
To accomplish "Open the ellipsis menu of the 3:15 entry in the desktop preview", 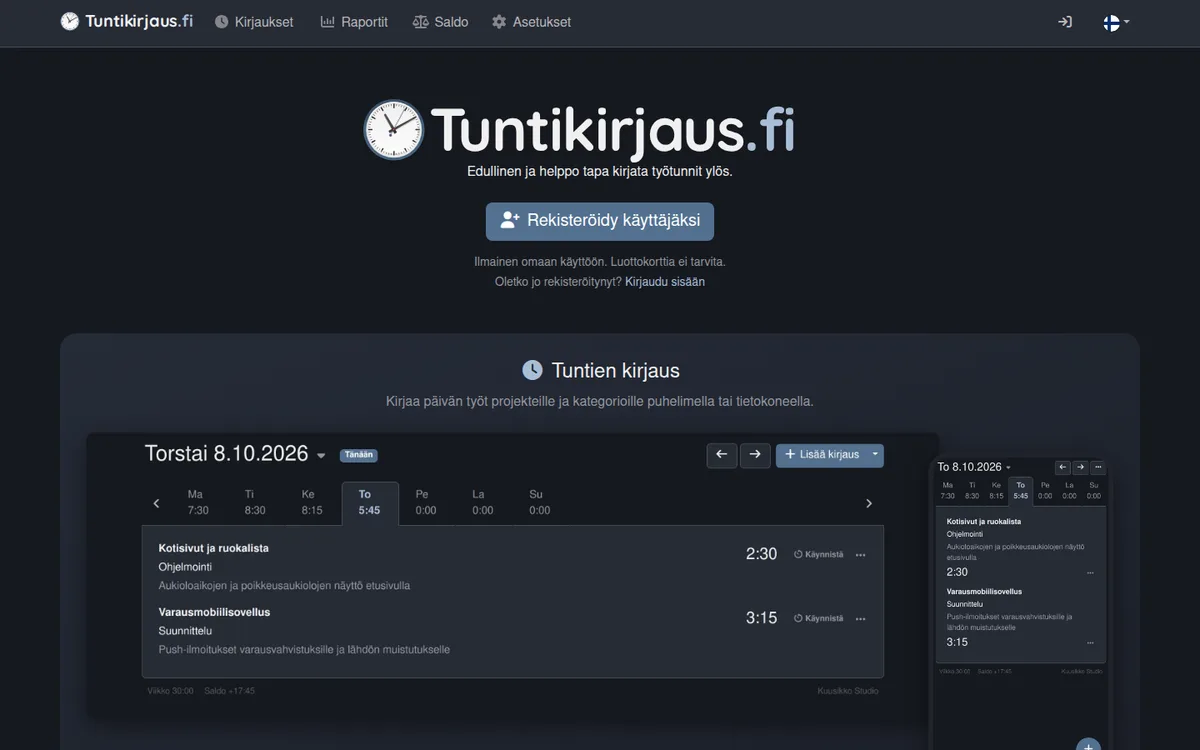I will [x=860, y=619].
